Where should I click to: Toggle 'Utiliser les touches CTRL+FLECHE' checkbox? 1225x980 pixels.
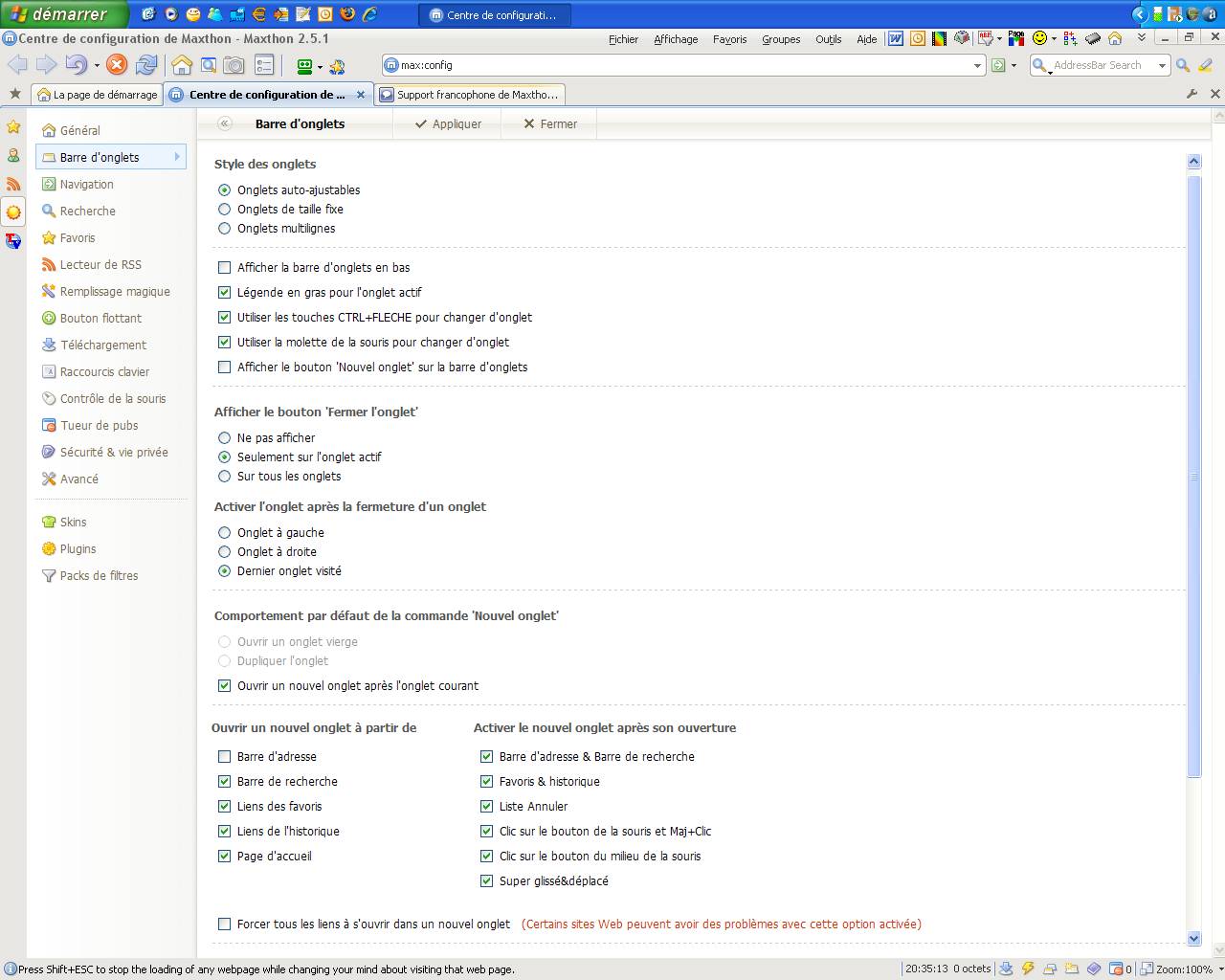pyautogui.click(x=224, y=317)
